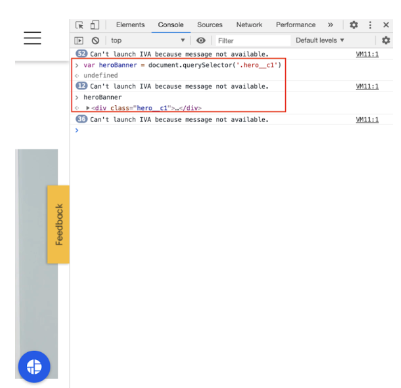Open VM11:1 link beside the 12 message
Screen dimensions: 401x388
[x=367, y=87]
